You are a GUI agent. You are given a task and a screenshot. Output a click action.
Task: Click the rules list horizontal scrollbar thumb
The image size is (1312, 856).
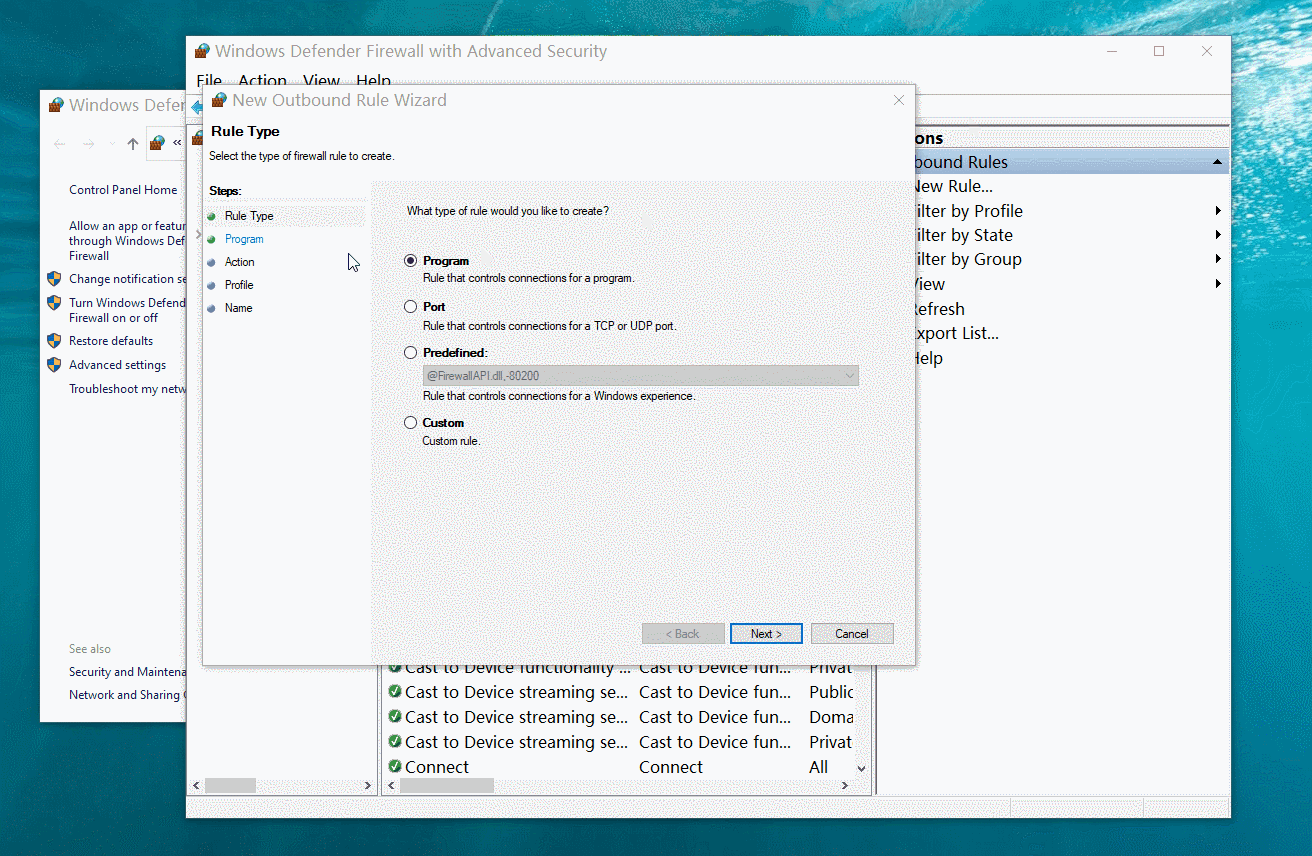447,786
